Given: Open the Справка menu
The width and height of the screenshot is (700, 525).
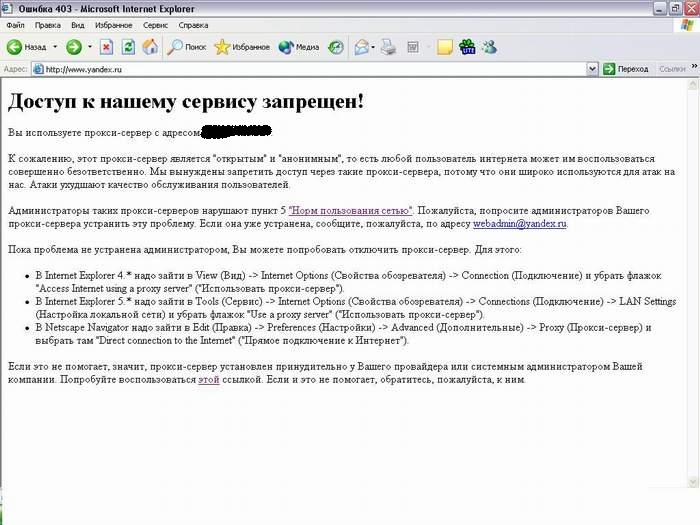Looking at the screenshot, I should [193, 25].
